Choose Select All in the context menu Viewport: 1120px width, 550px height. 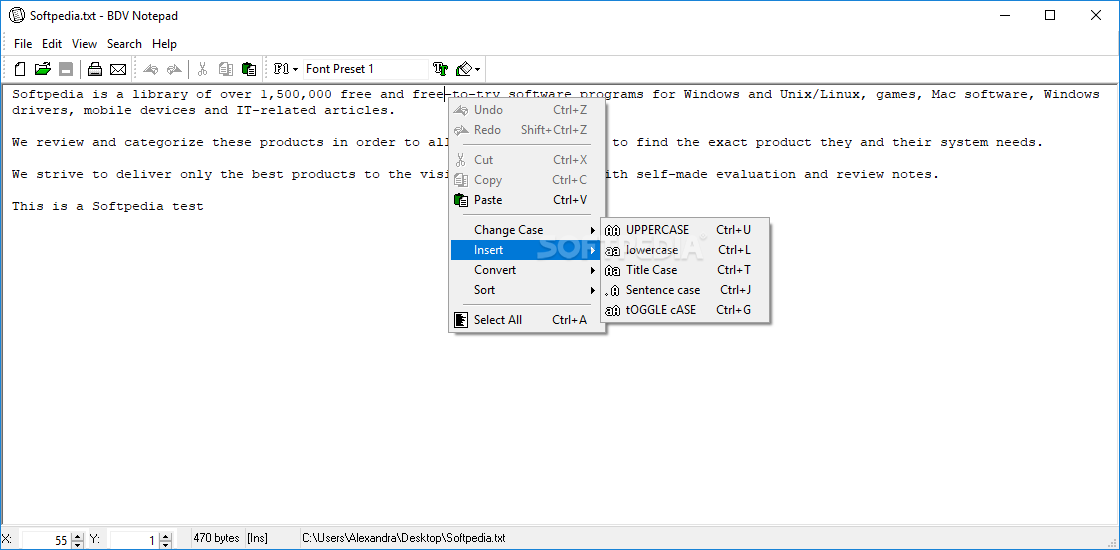pos(527,320)
